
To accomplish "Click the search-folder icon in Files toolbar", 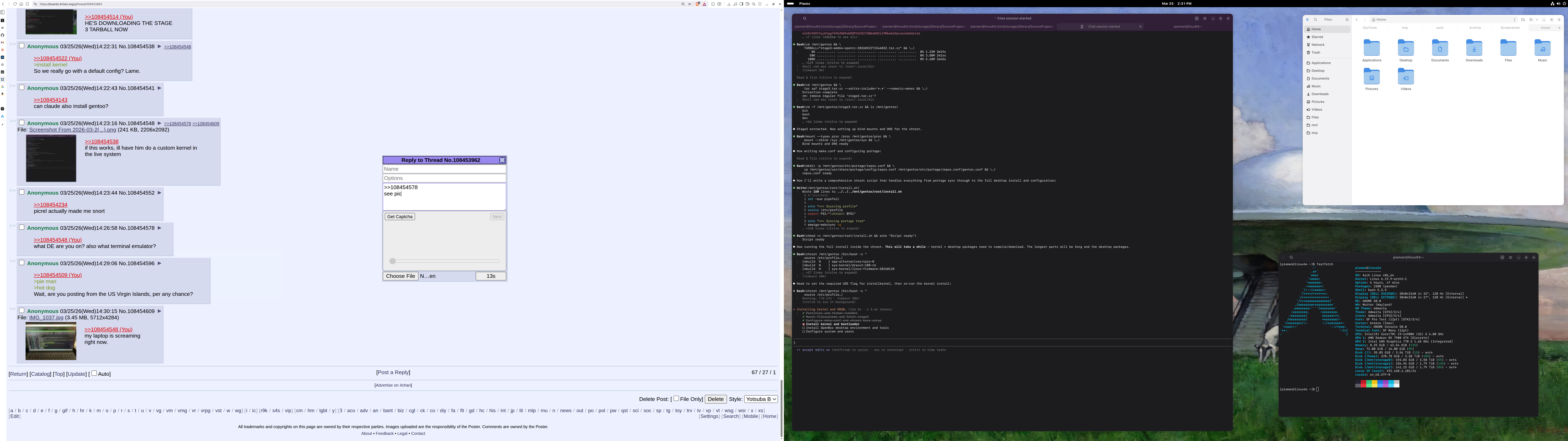I will click(1523, 19).
